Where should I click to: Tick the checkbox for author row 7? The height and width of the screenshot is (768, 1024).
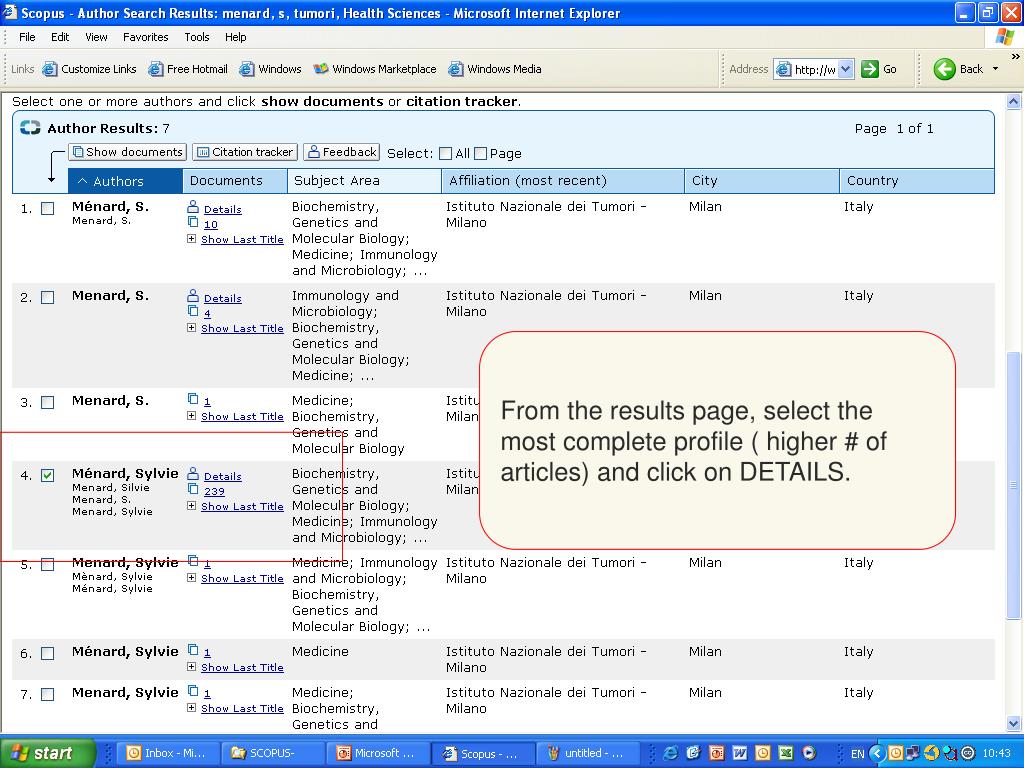(x=48, y=694)
